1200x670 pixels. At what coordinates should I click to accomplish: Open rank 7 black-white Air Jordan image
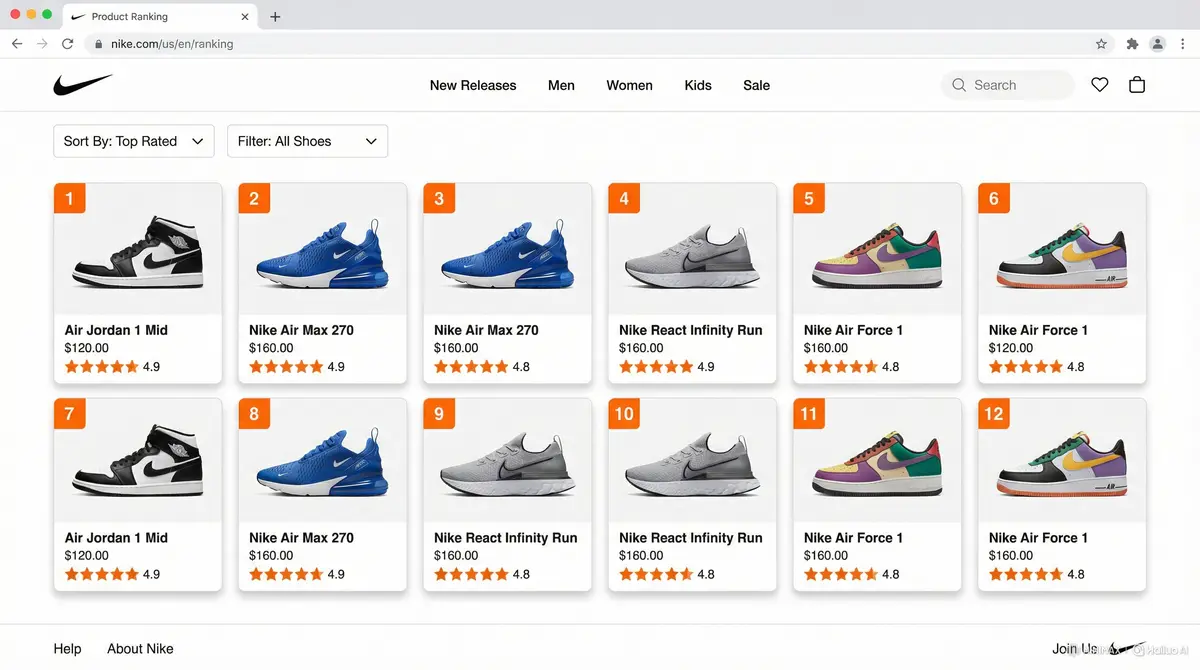[x=138, y=460]
